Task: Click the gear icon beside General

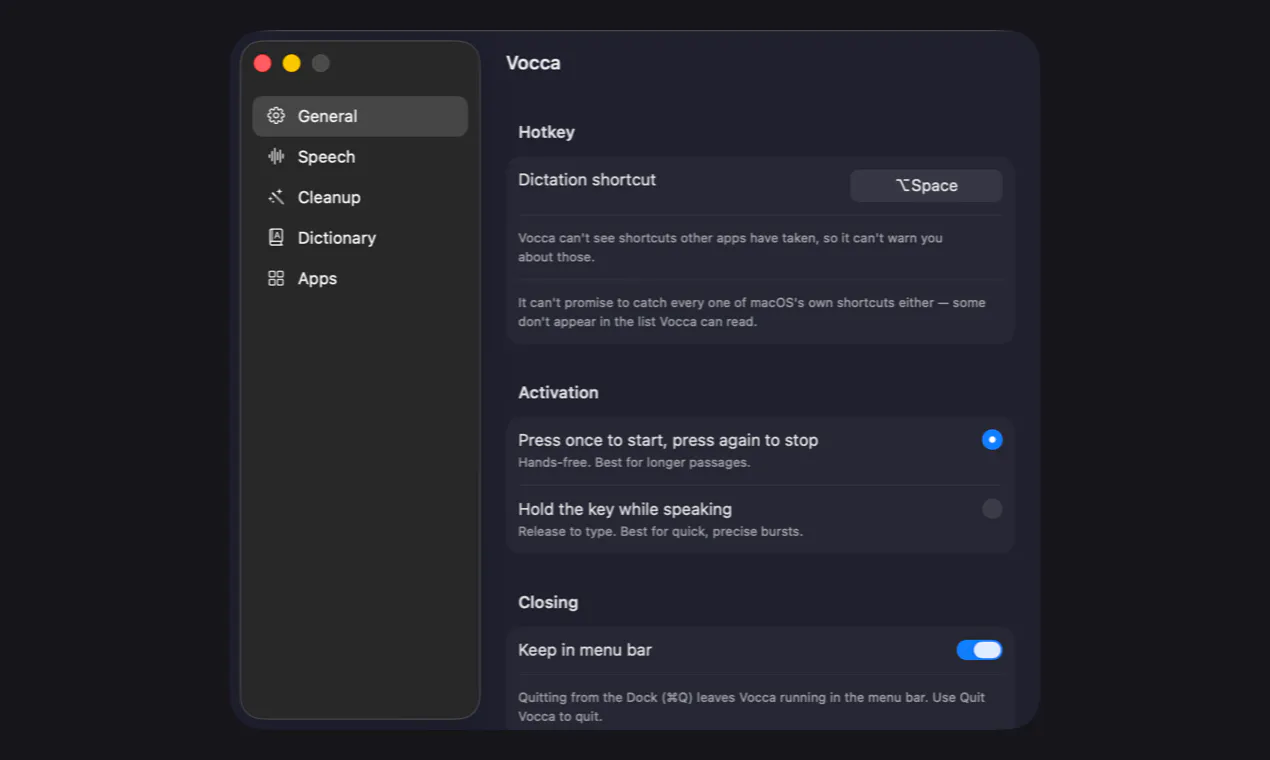Action: (x=276, y=116)
